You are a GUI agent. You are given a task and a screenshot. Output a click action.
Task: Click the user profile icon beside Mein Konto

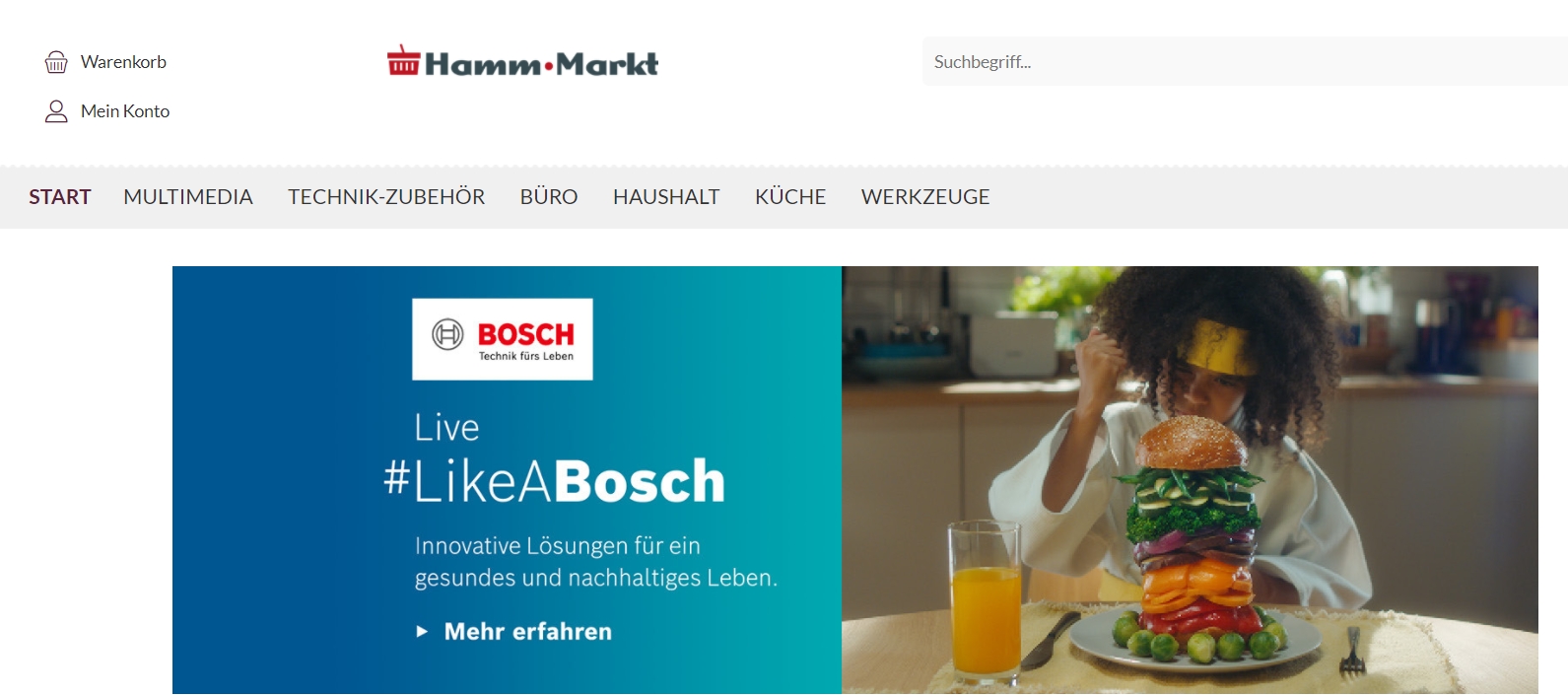(56, 111)
